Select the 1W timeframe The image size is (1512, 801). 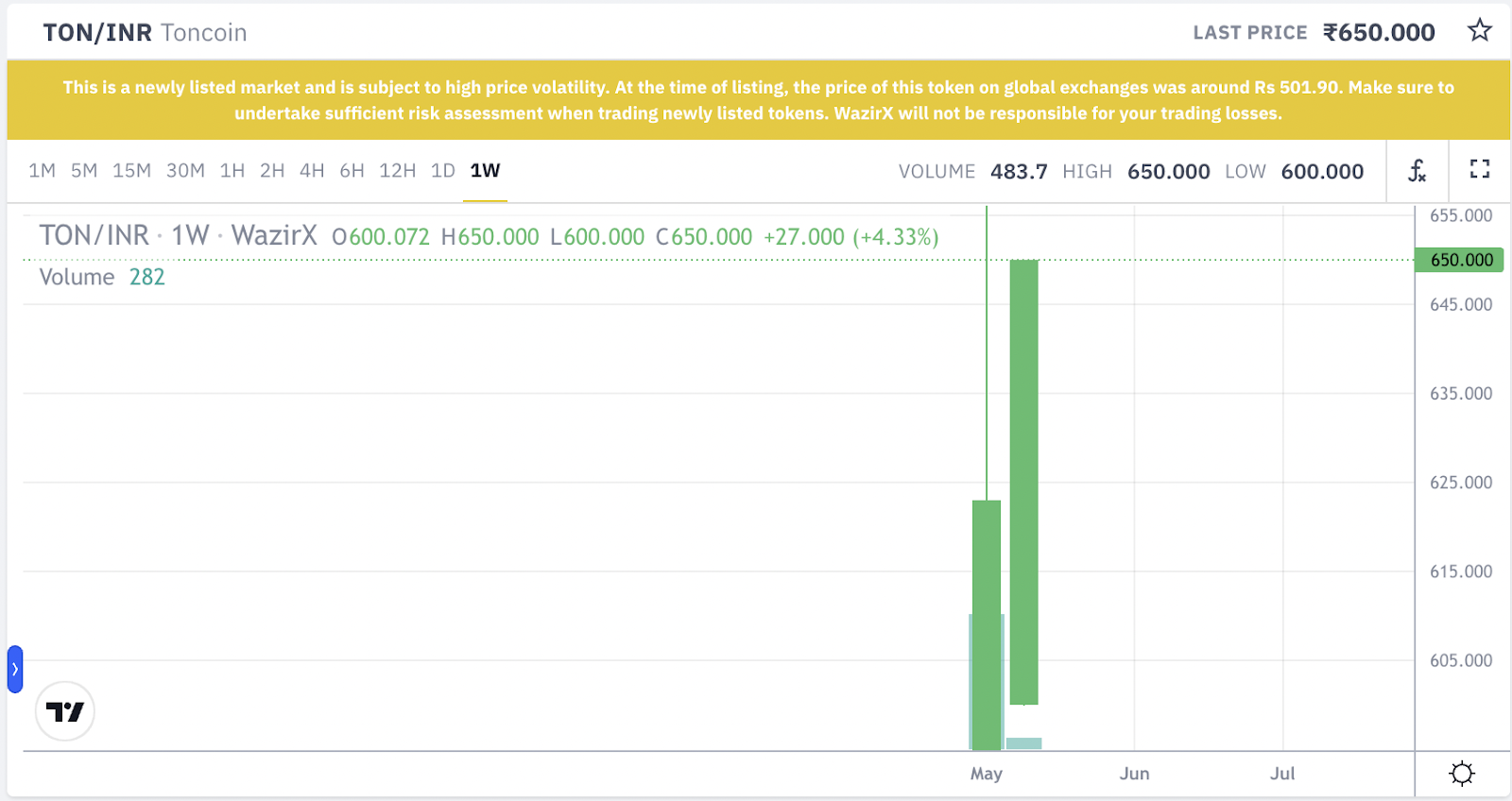[x=485, y=171]
